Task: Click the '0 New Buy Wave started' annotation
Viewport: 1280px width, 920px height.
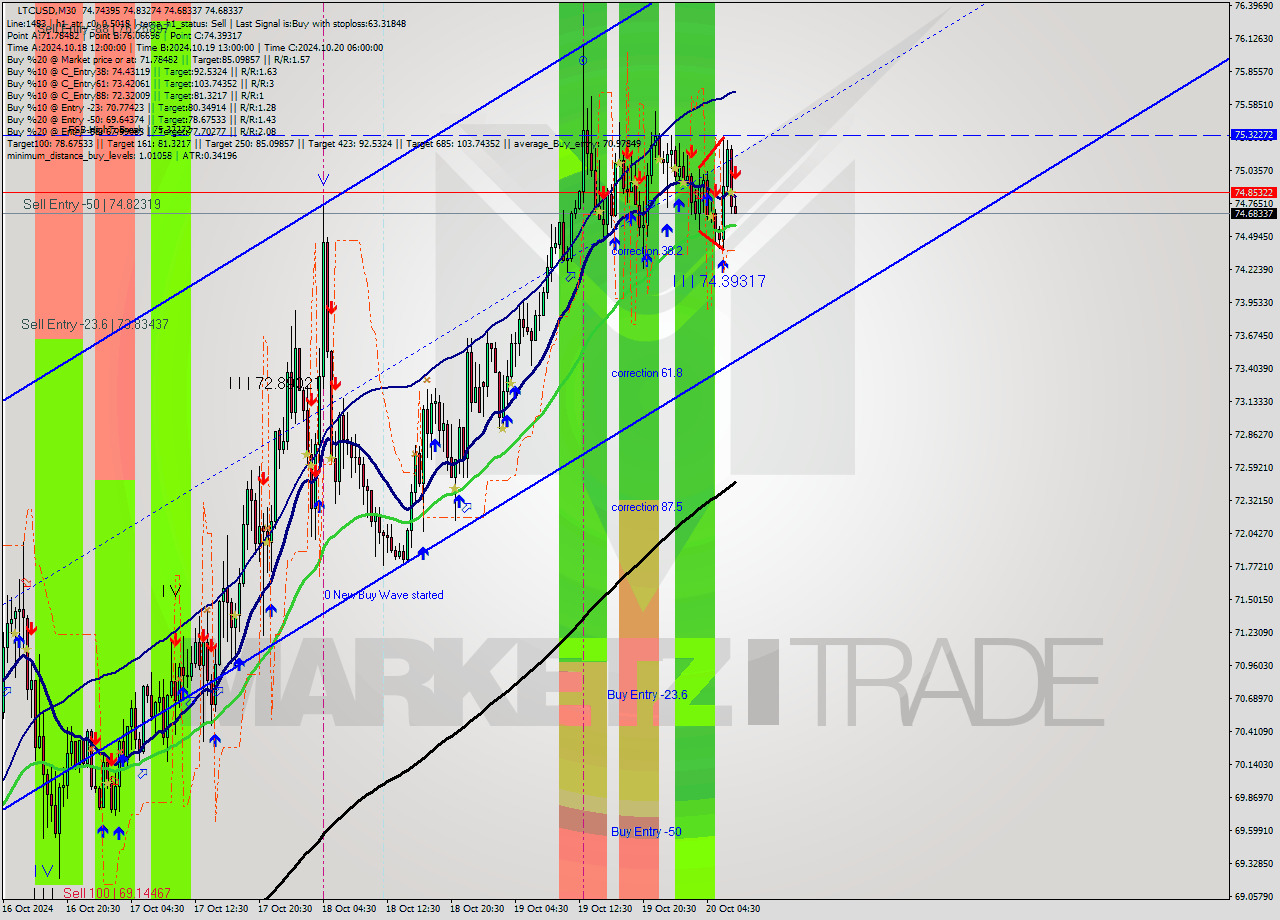Action: click(383, 595)
